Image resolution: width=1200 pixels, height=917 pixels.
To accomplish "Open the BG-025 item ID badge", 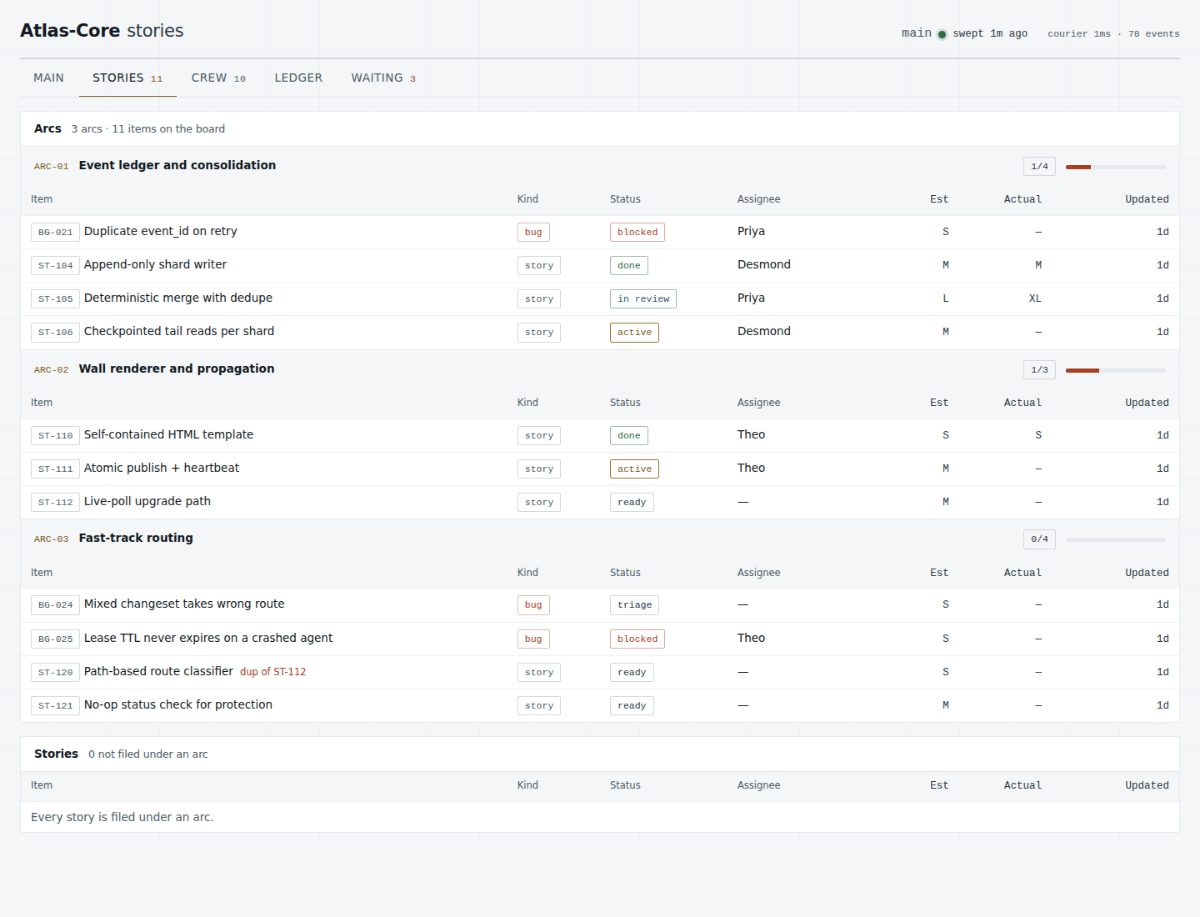I will 55,639.
